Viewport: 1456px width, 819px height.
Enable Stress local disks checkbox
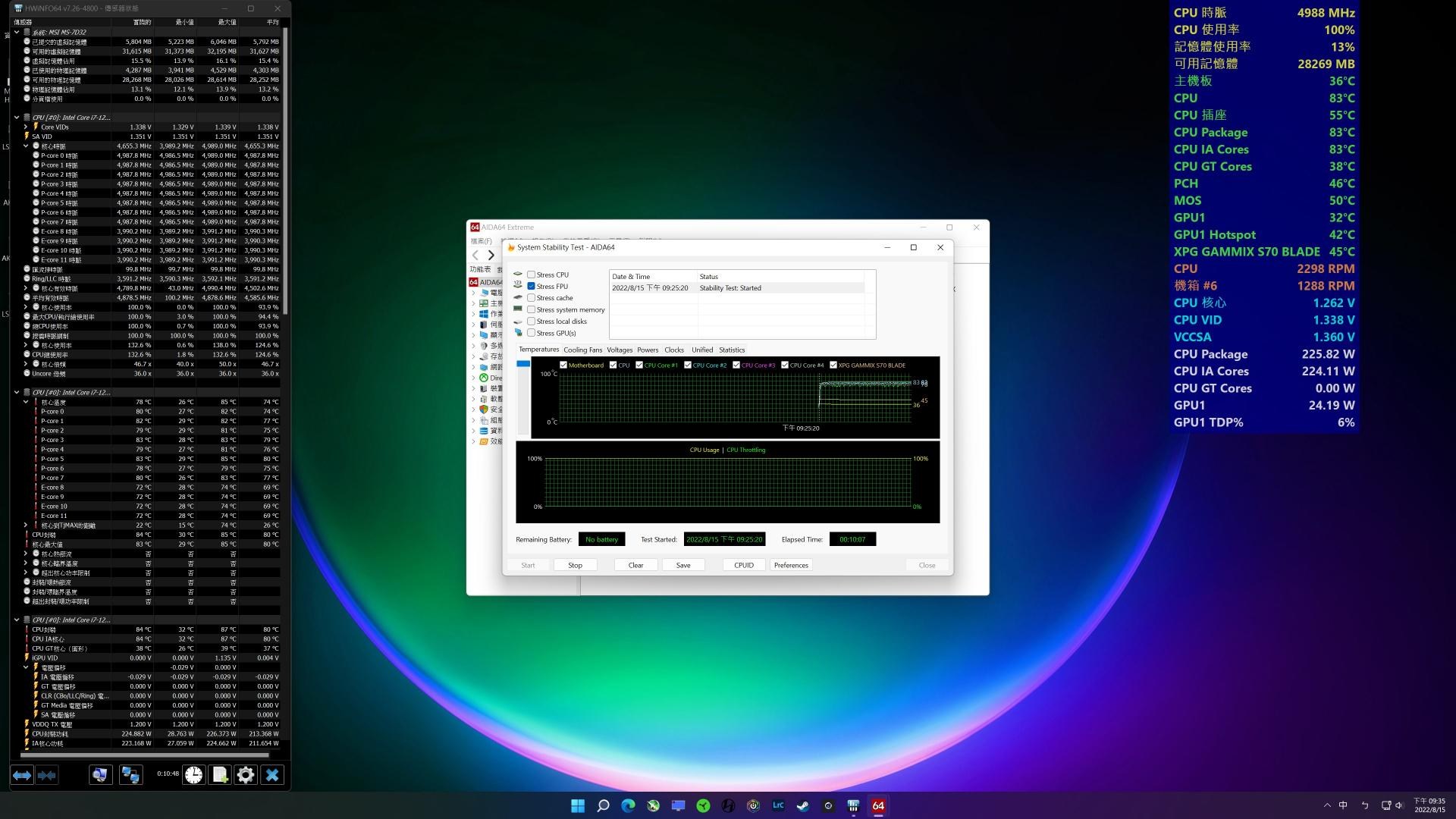pyautogui.click(x=531, y=322)
